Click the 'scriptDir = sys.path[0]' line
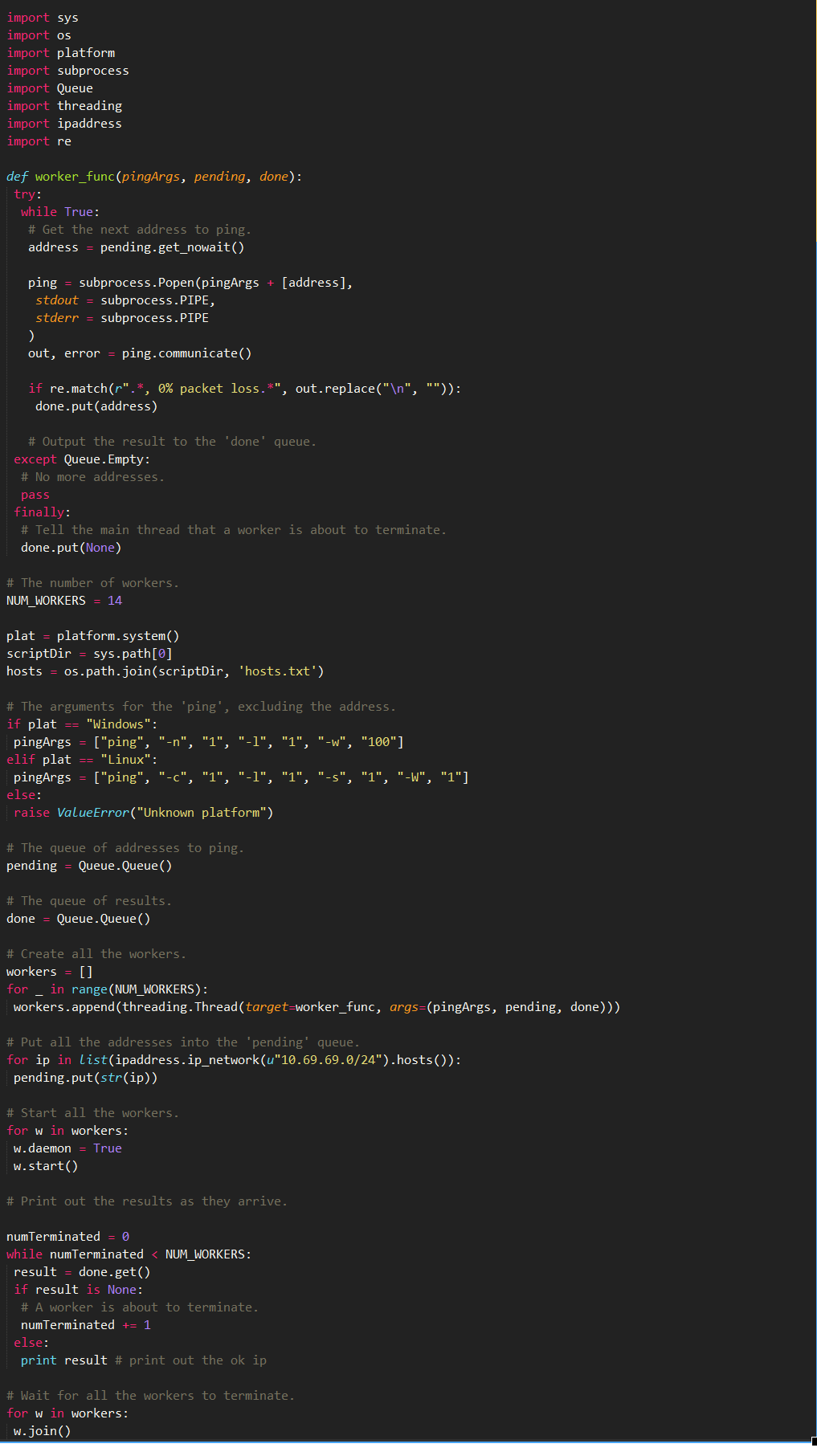This screenshot has height=1456, width=817. pos(89,654)
